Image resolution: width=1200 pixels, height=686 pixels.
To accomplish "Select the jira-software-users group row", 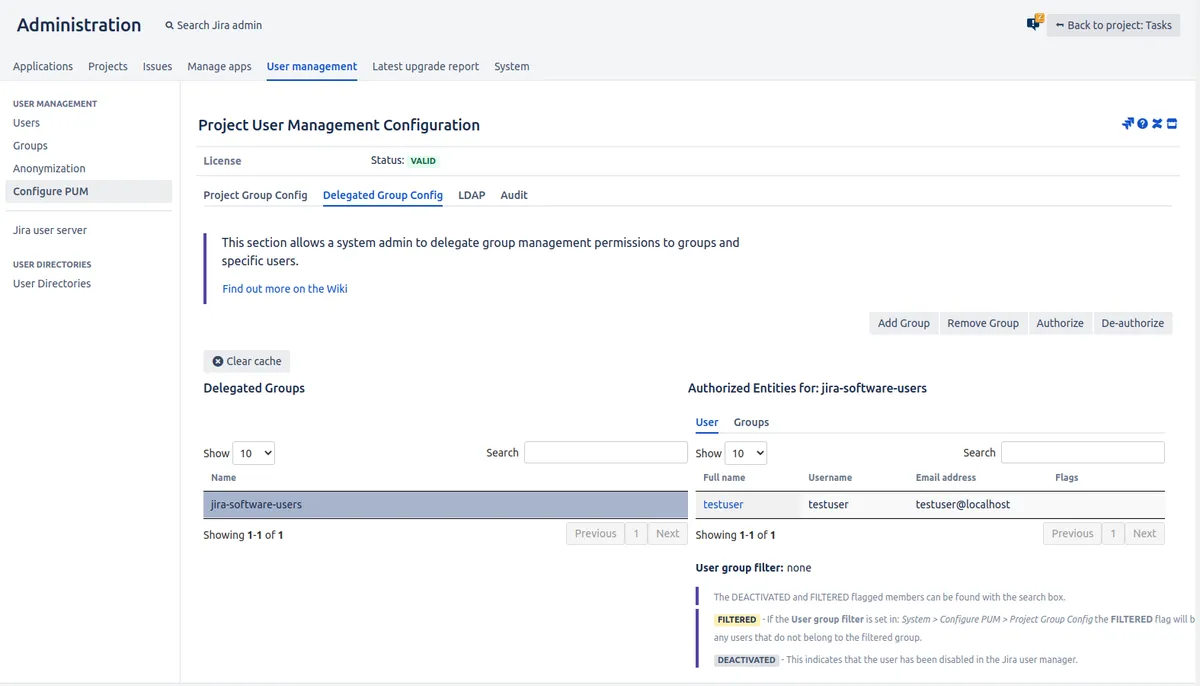I will [445, 505].
